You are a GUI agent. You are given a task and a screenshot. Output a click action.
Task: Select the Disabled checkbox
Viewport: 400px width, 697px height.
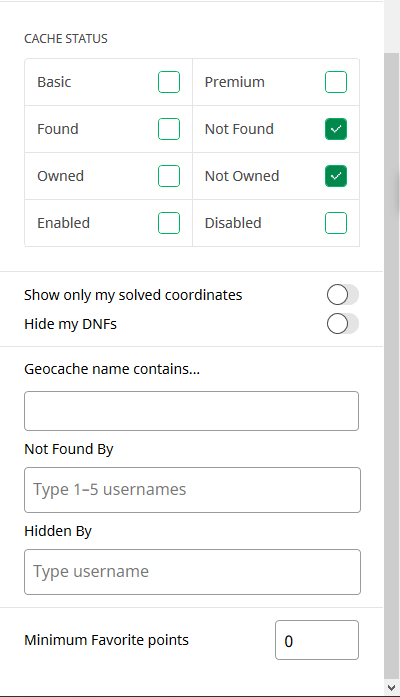[x=336, y=223]
